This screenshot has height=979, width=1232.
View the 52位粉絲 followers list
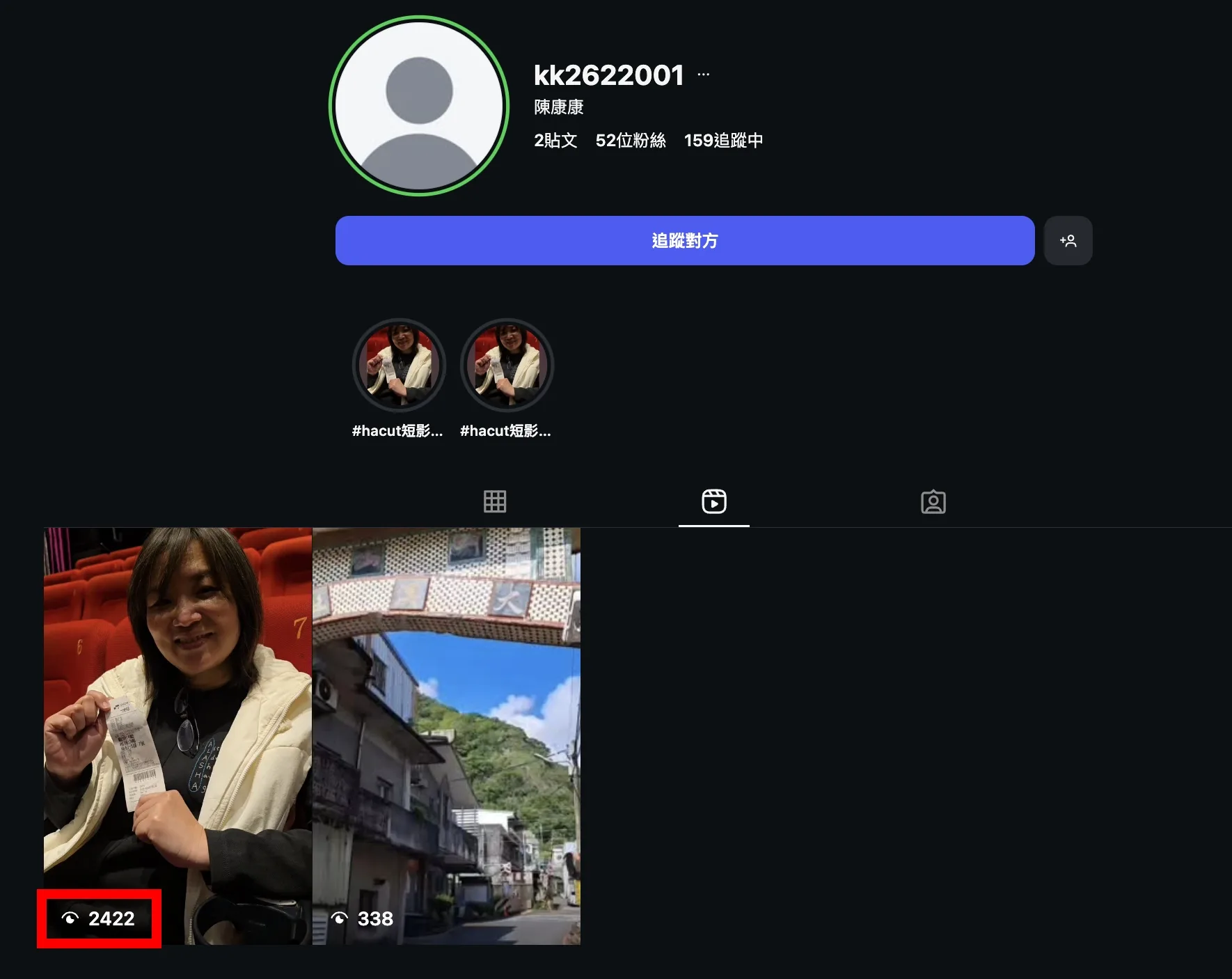coord(630,140)
